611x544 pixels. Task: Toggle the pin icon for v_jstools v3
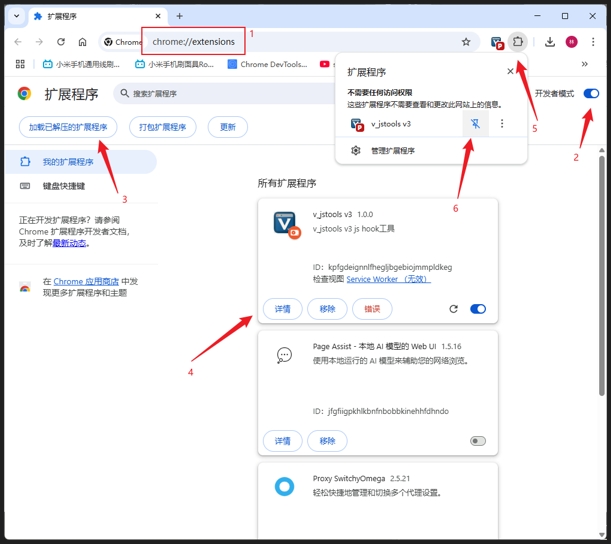point(475,124)
